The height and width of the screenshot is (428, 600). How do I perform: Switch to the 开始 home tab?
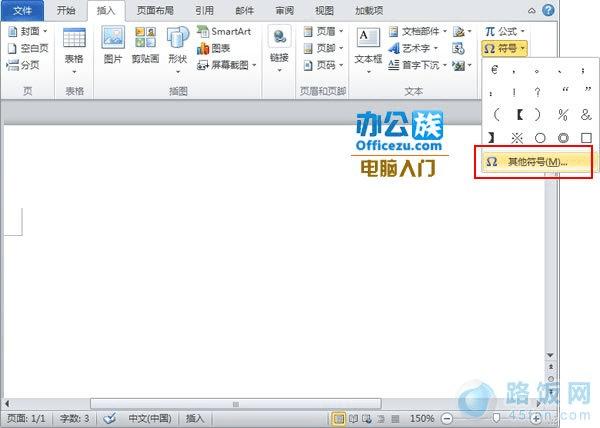pos(66,10)
